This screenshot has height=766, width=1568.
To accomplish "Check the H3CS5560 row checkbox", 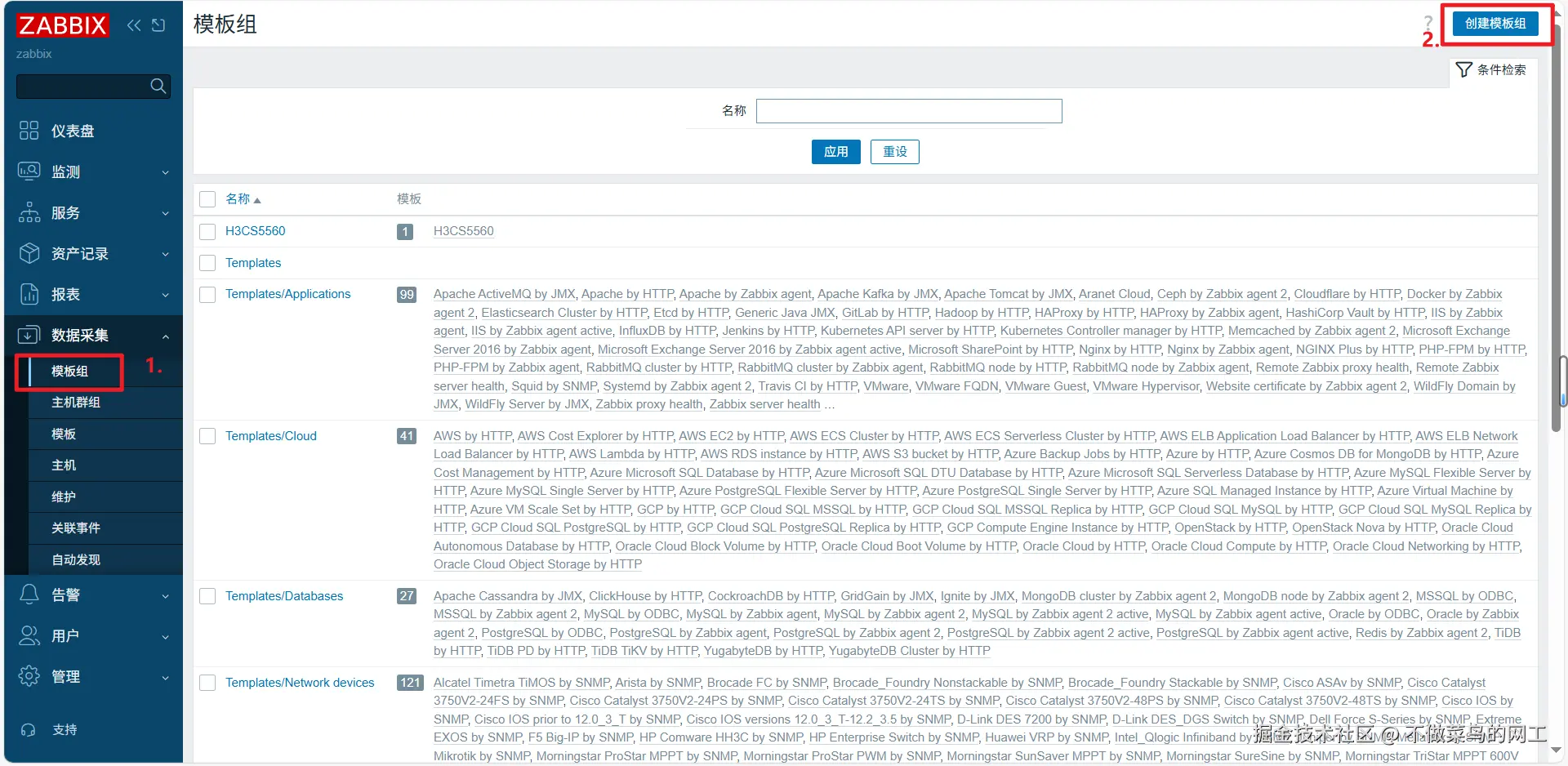I will pyautogui.click(x=207, y=231).
